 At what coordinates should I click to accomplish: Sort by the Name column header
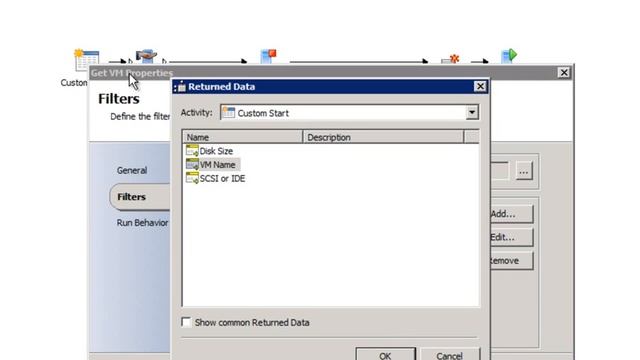[242, 137]
